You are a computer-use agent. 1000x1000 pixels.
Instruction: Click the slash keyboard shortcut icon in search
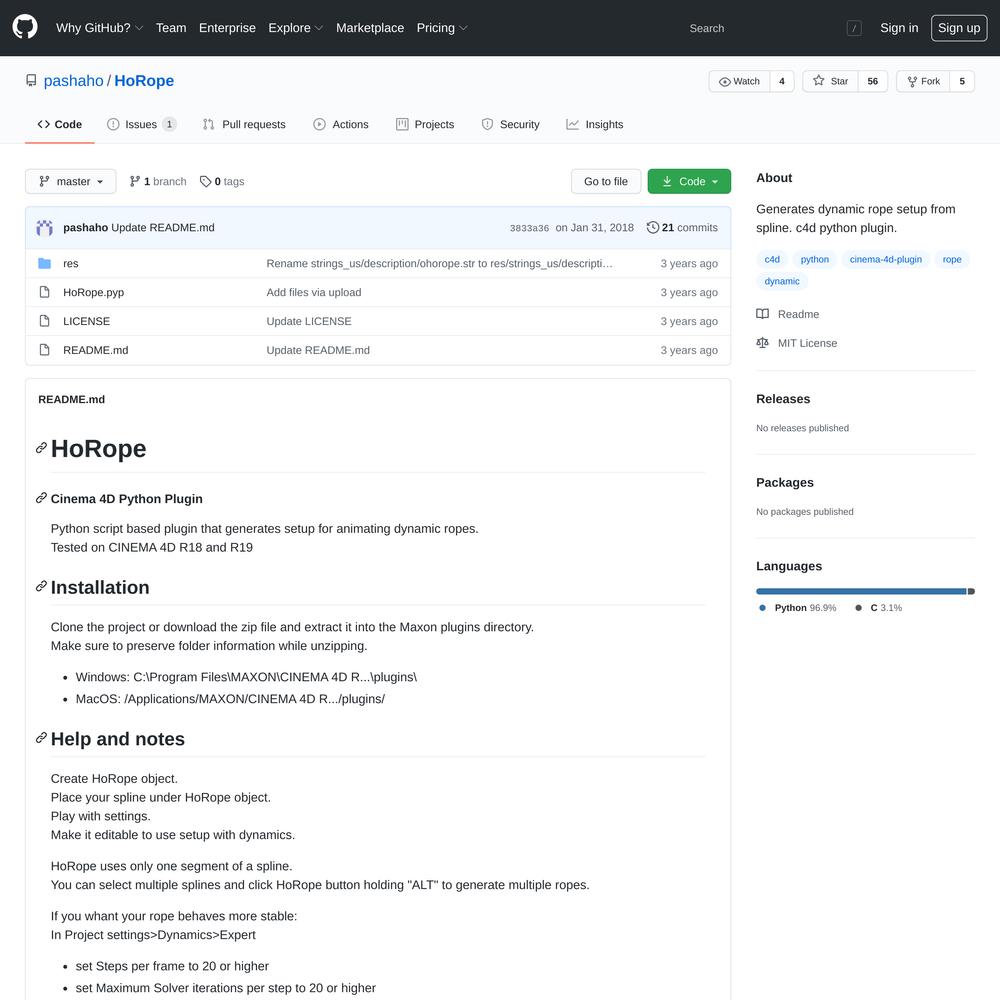(854, 28)
